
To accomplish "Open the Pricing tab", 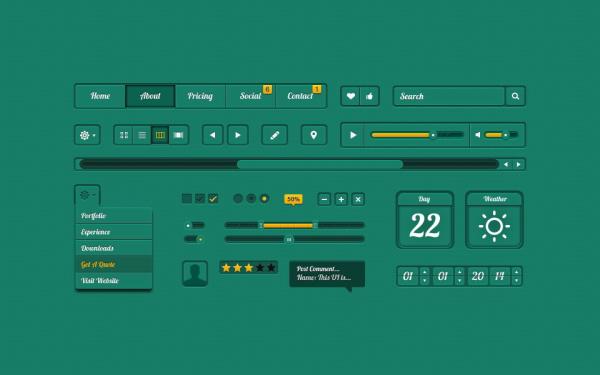I will (x=200, y=96).
